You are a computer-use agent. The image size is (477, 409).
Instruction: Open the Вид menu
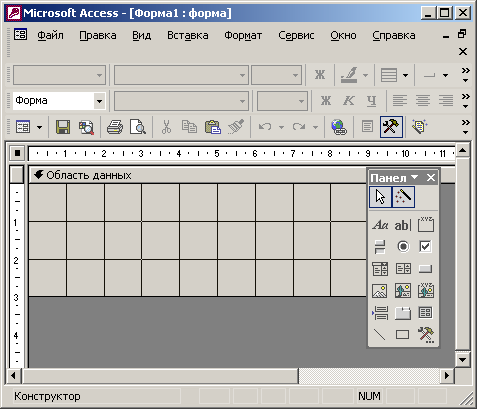coord(141,35)
